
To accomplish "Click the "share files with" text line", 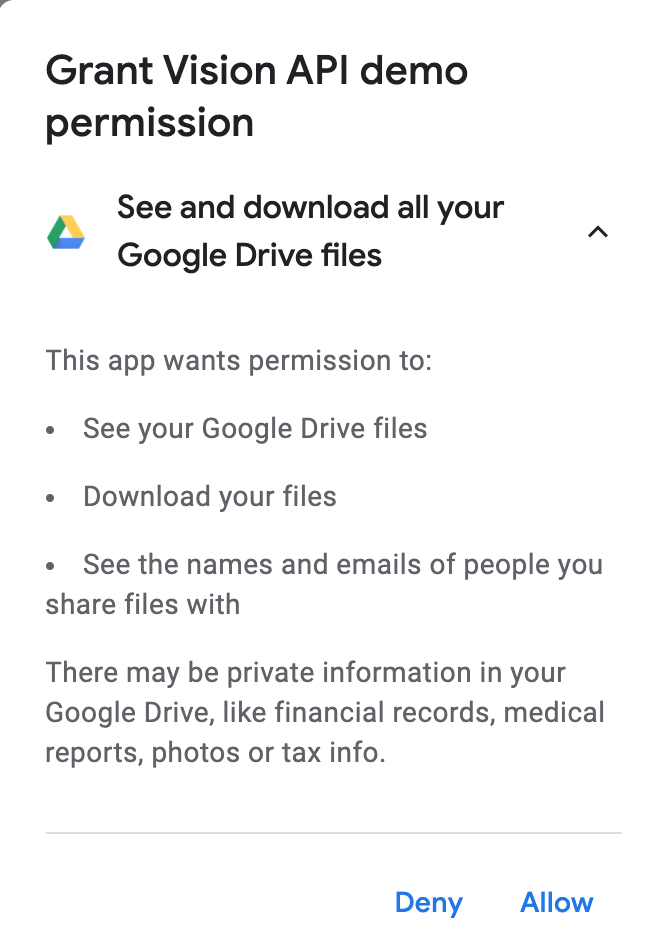I will 142,605.
